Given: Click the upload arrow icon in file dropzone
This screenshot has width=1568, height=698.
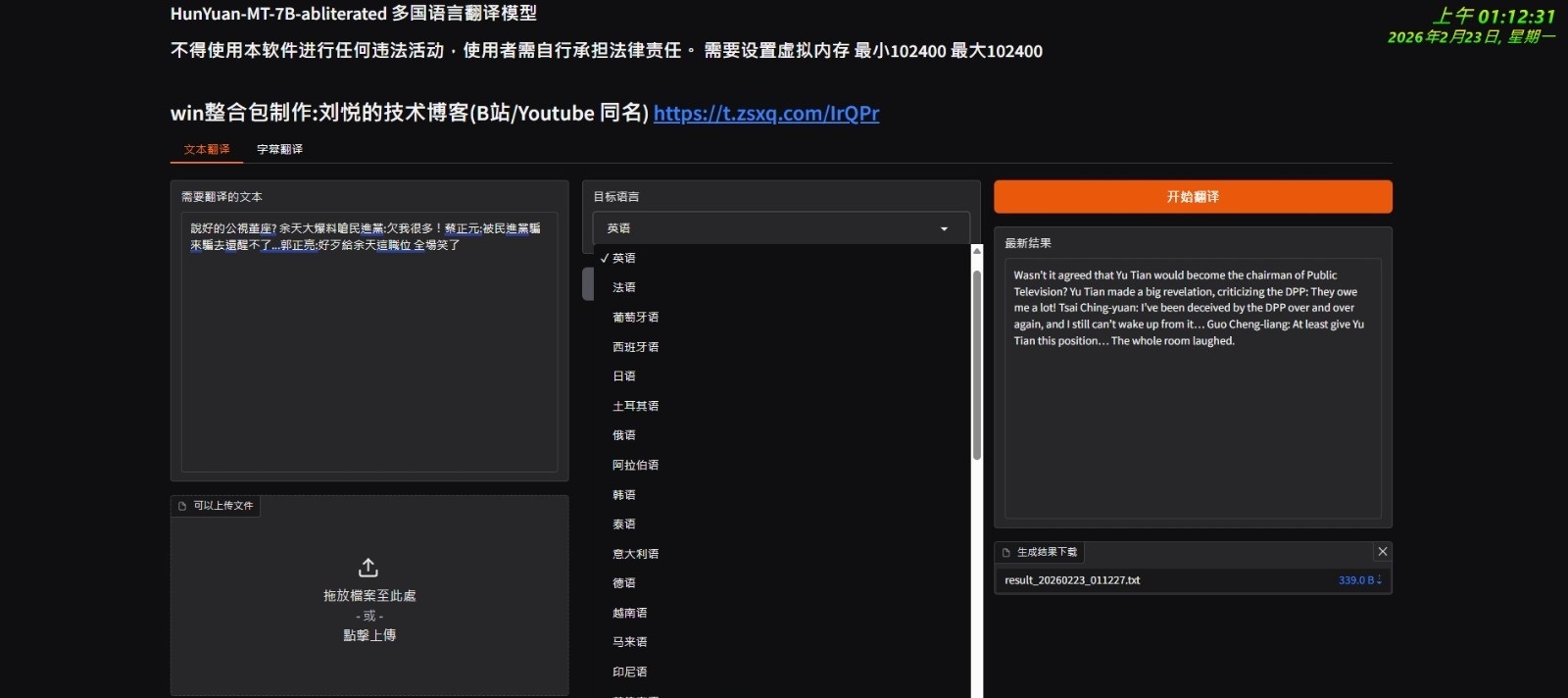Looking at the screenshot, I should [x=368, y=568].
